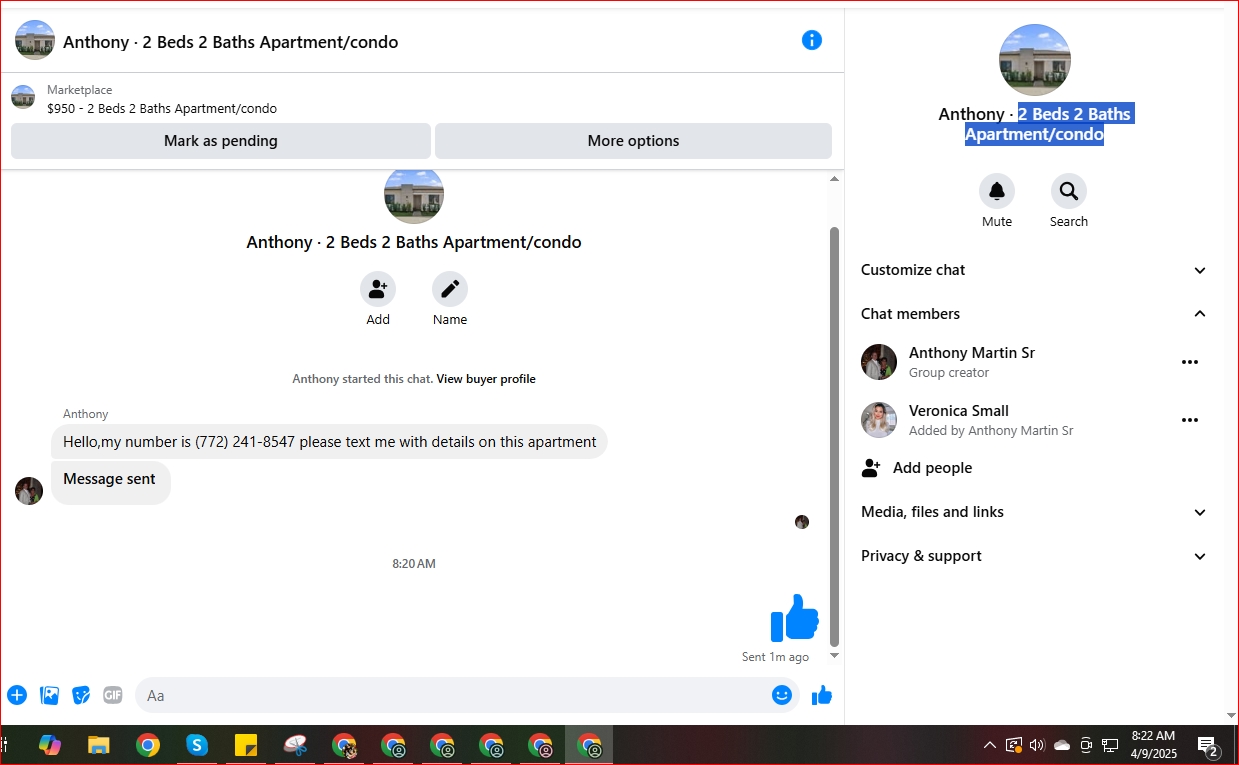Open Sticky Notes from the taskbar

click(246, 745)
